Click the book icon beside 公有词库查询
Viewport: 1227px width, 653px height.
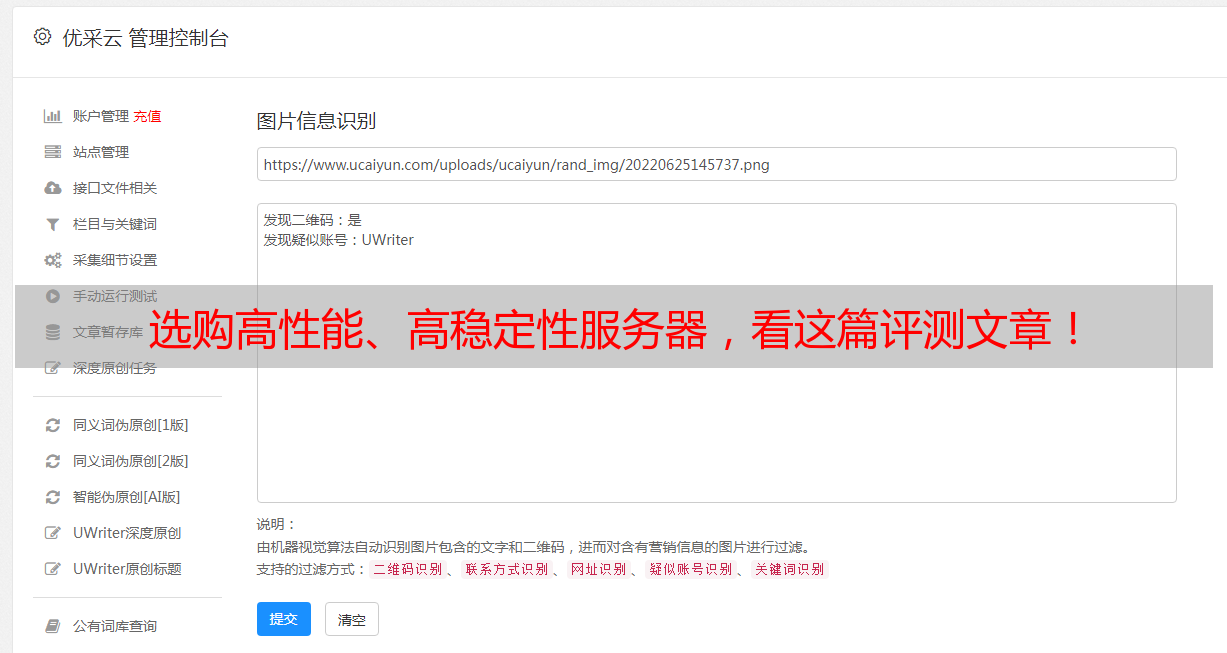coord(53,626)
